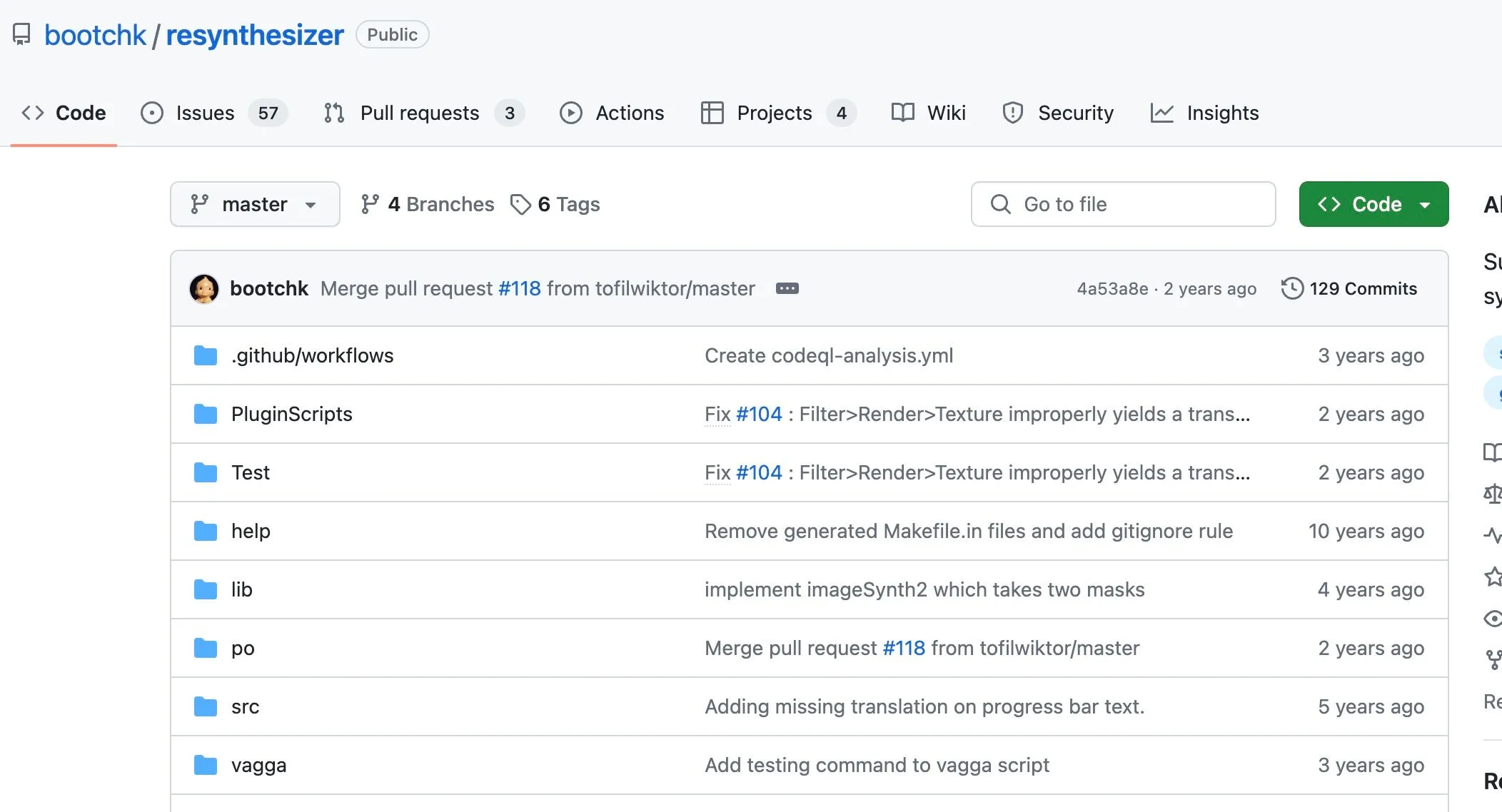The width and height of the screenshot is (1502, 812).
Task: Click the folder icon for lib
Action: pyautogui.click(x=206, y=589)
